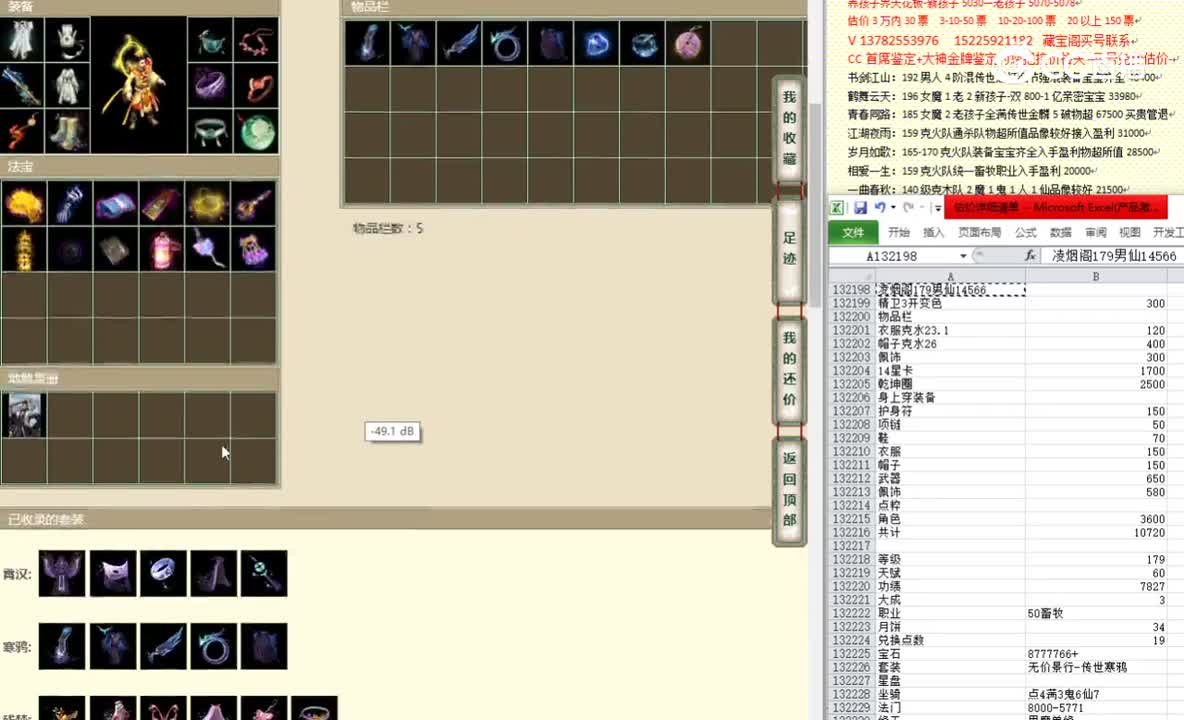The width and height of the screenshot is (1184, 720).
Task: Click the Excel application icon
Action: point(837,208)
